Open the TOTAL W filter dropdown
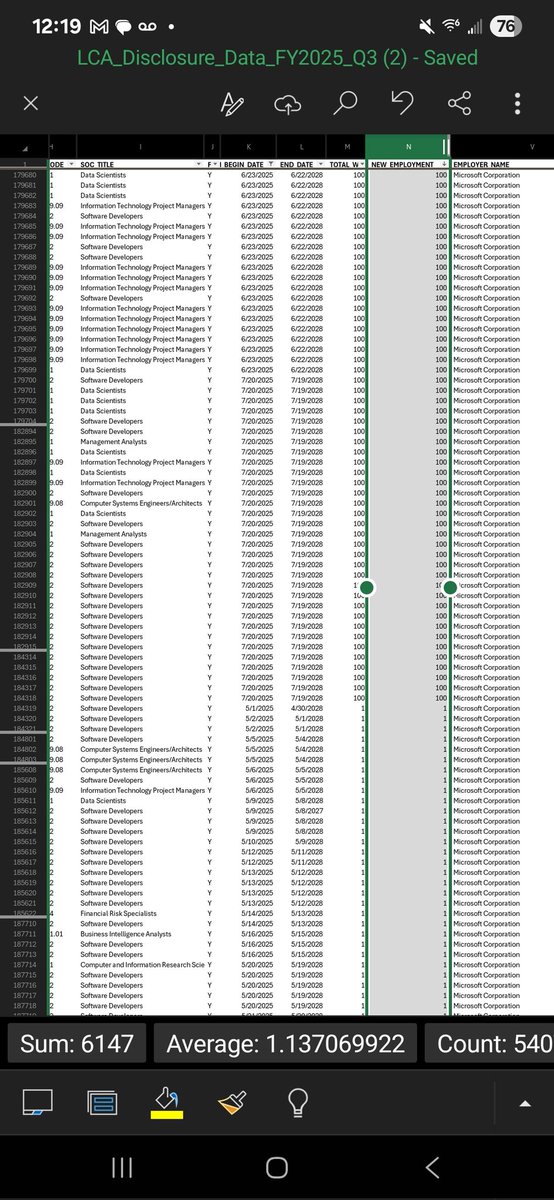The height and width of the screenshot is (1200, 554). click(x=362, y=164)
